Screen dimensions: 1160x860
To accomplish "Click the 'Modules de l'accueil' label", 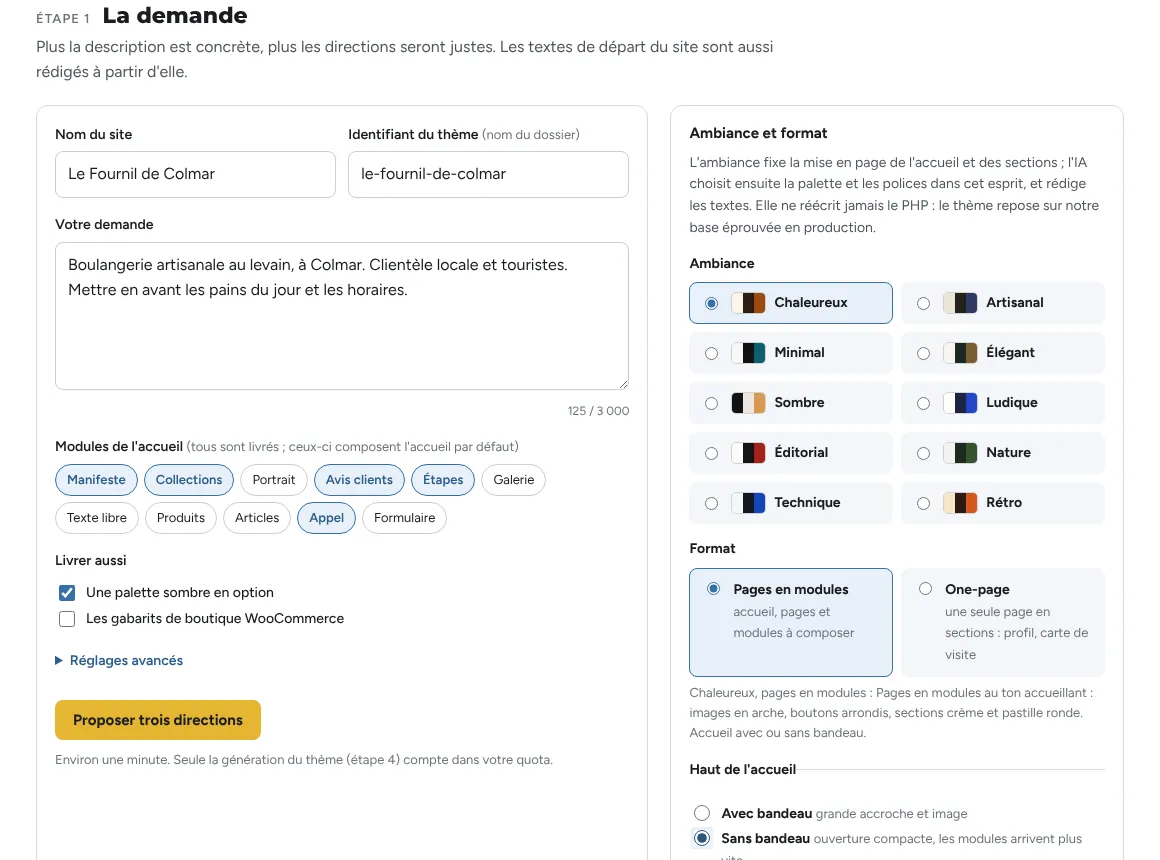I will 118,446.
